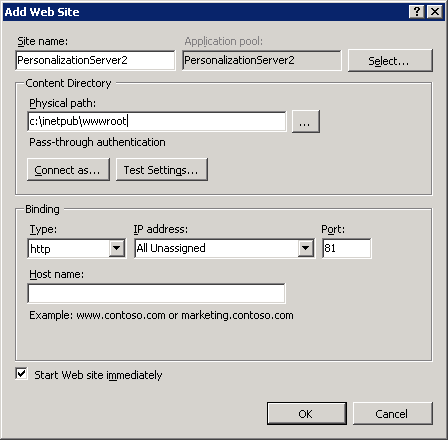
Task: Confirm with the OK button
Action: (307, 414)
